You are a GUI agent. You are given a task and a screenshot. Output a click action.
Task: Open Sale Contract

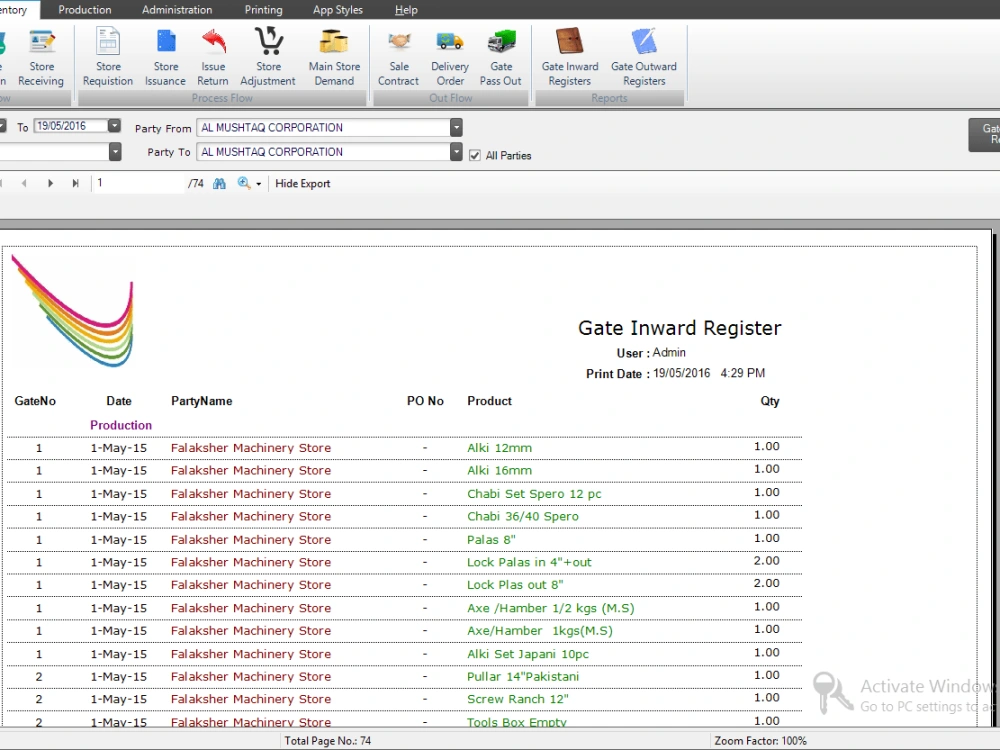point(399,57)
